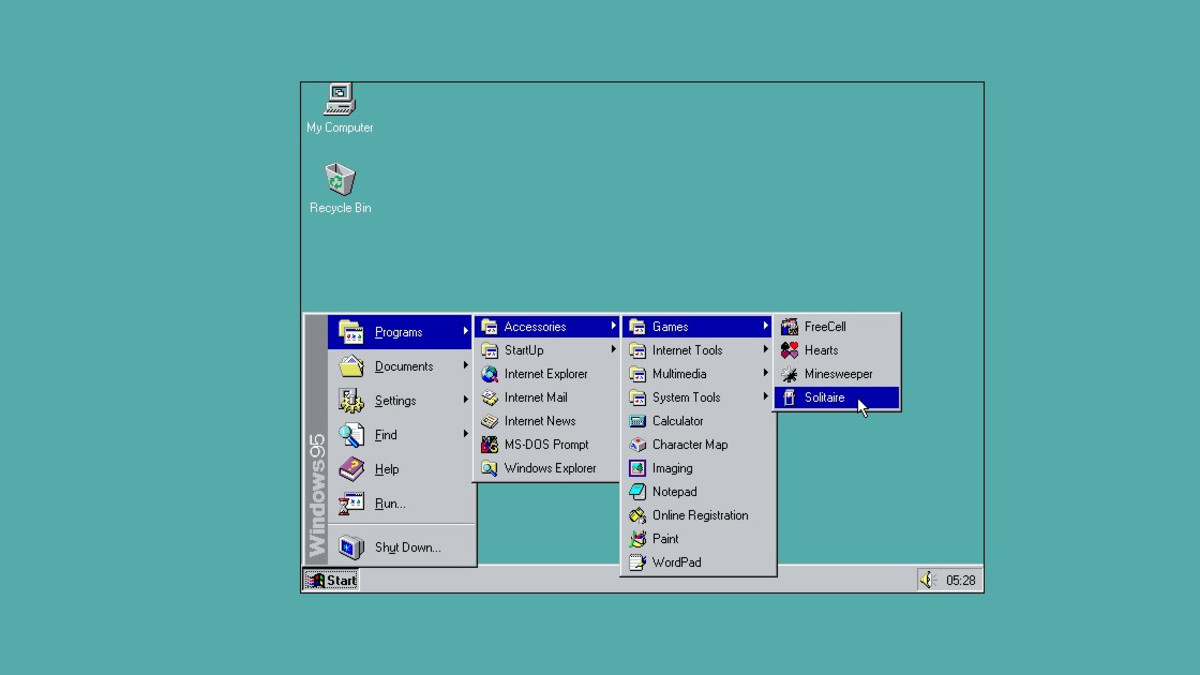Screen dimensions: 1200x675
Task: Start FreeCell from the Games menu
Action: pyautogui.click(x=837, y=326)
